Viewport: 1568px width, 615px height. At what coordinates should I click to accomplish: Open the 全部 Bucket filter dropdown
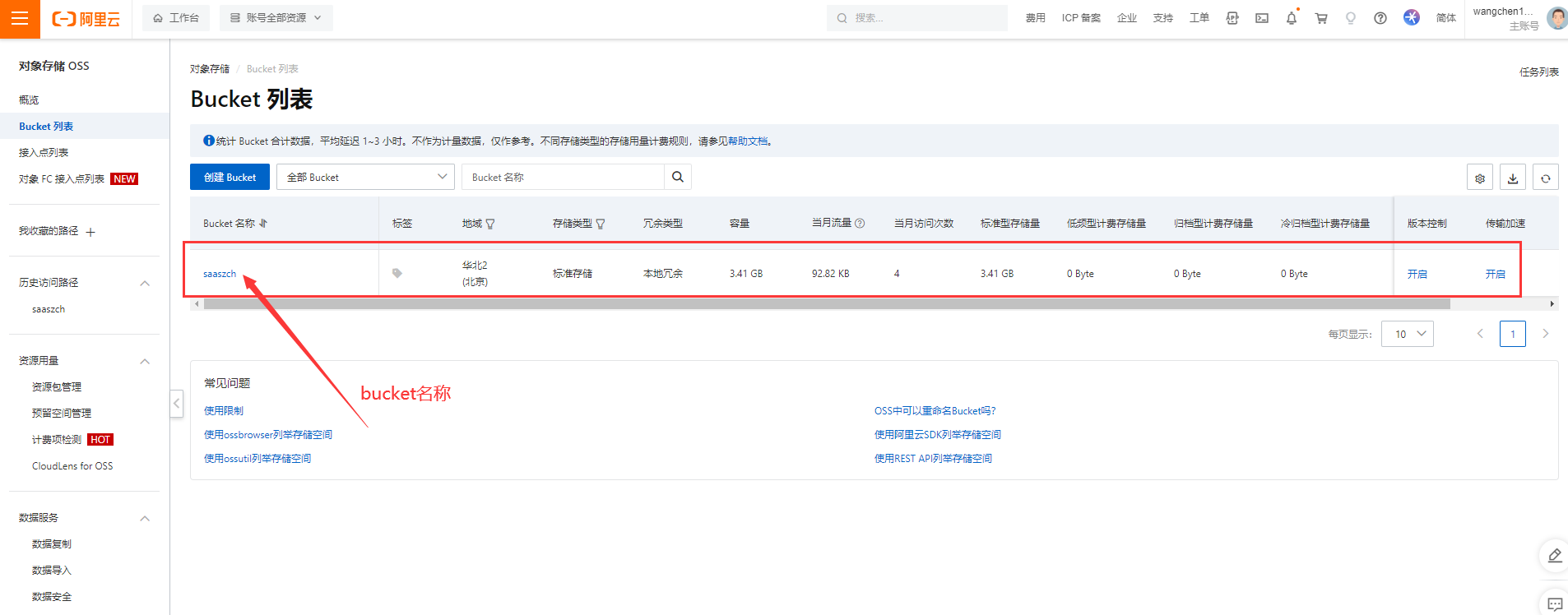365,177
